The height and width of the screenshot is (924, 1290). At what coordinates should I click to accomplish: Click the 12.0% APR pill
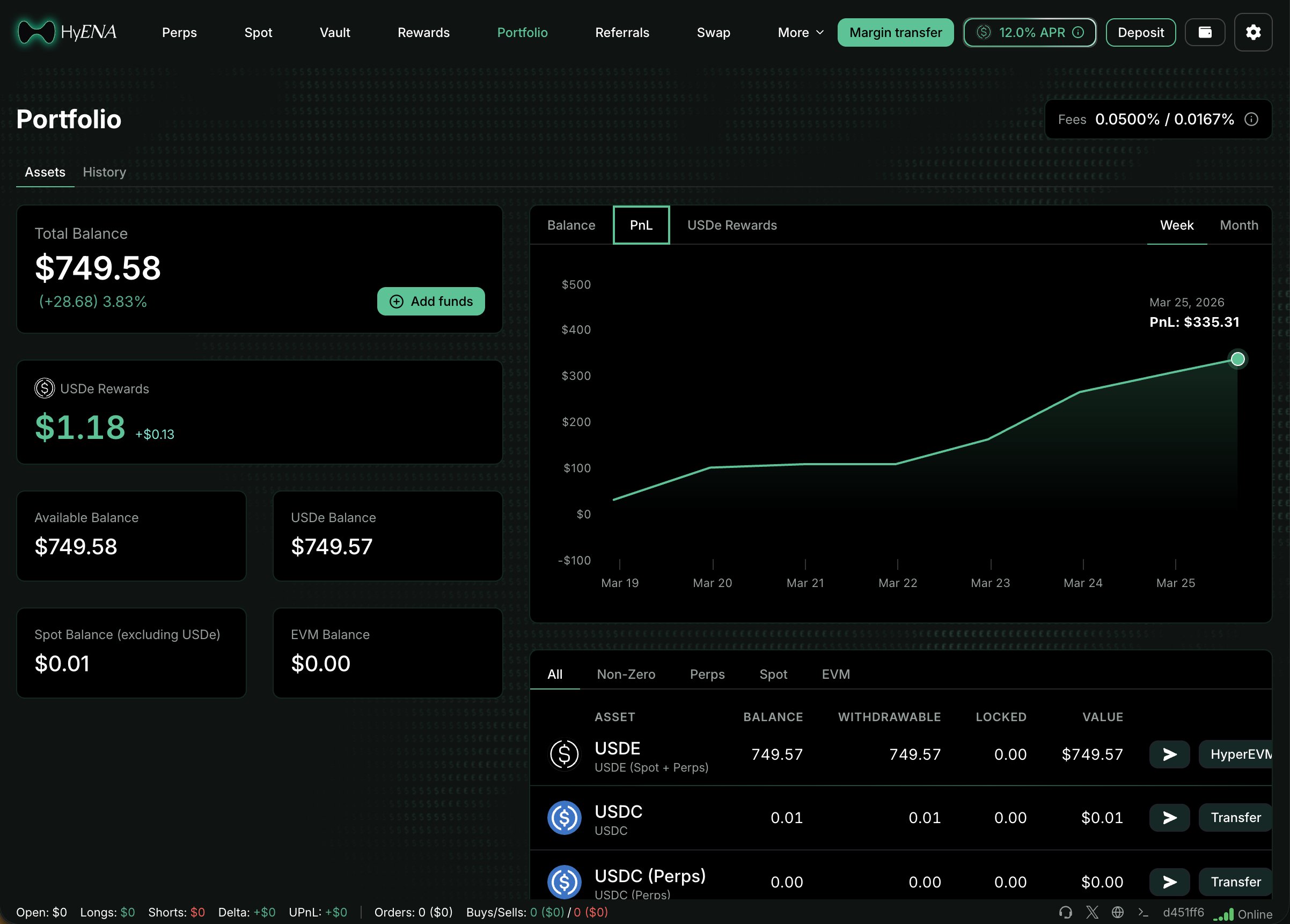tap(1030, 32)
